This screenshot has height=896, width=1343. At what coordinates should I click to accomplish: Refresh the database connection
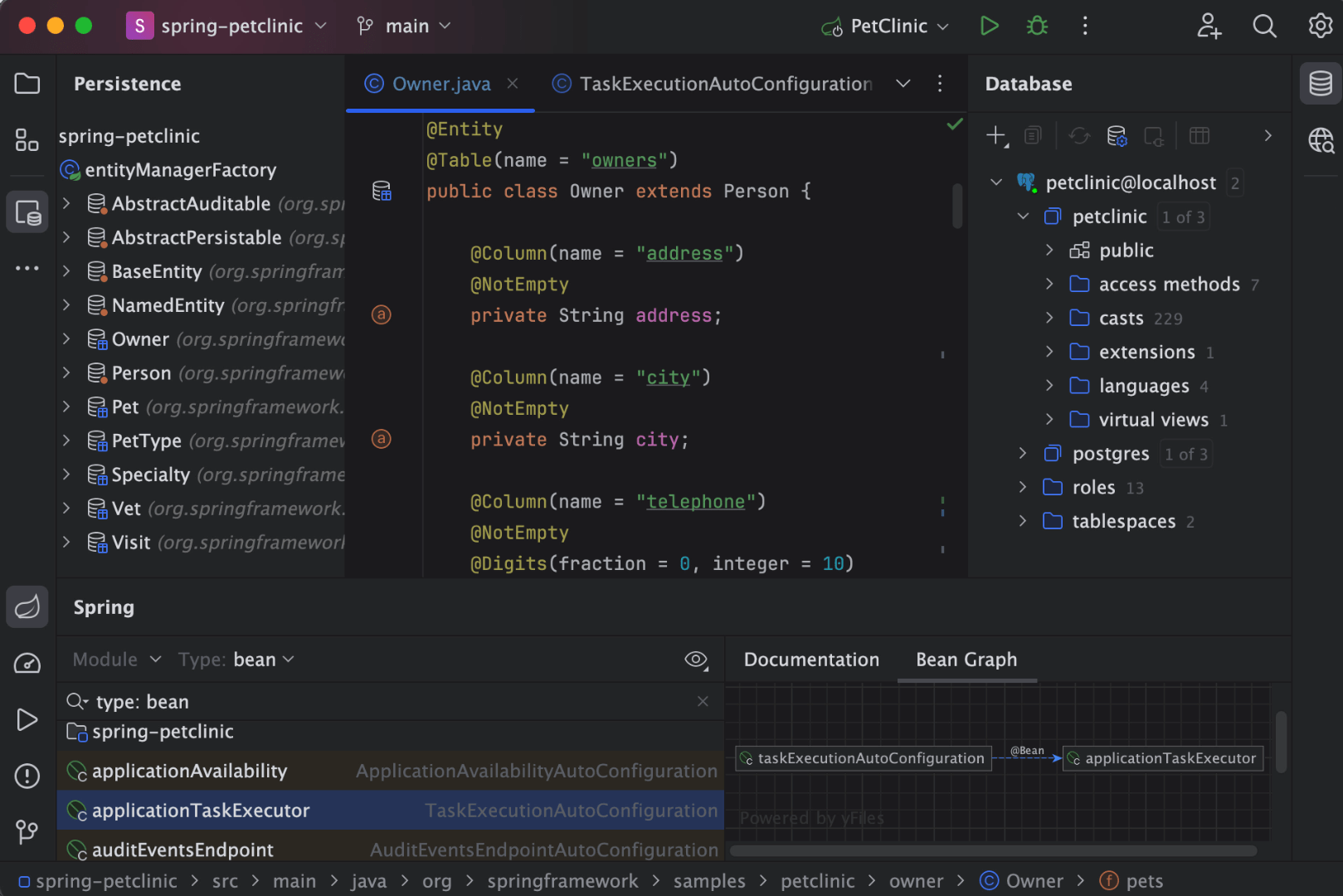coord(1078,135)
